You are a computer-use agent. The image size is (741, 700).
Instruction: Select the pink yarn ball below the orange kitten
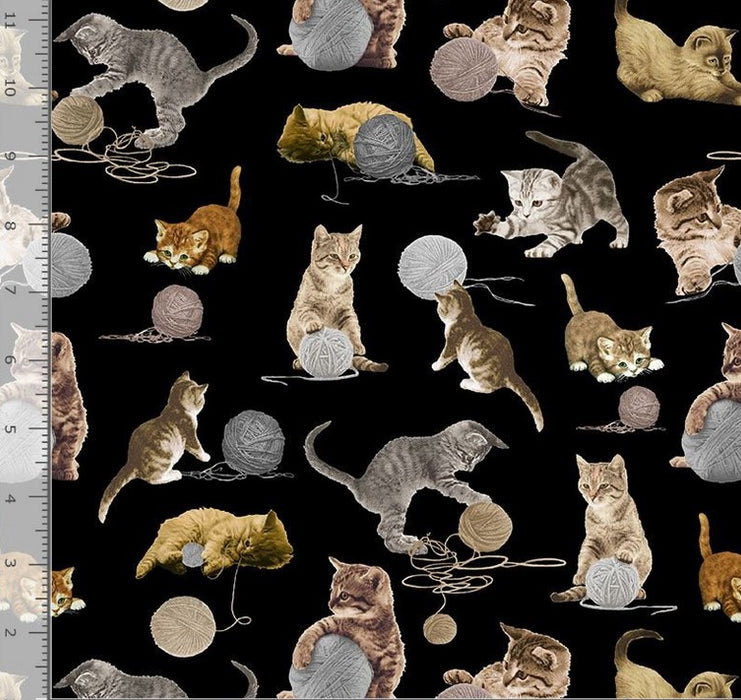pos(177,310)
